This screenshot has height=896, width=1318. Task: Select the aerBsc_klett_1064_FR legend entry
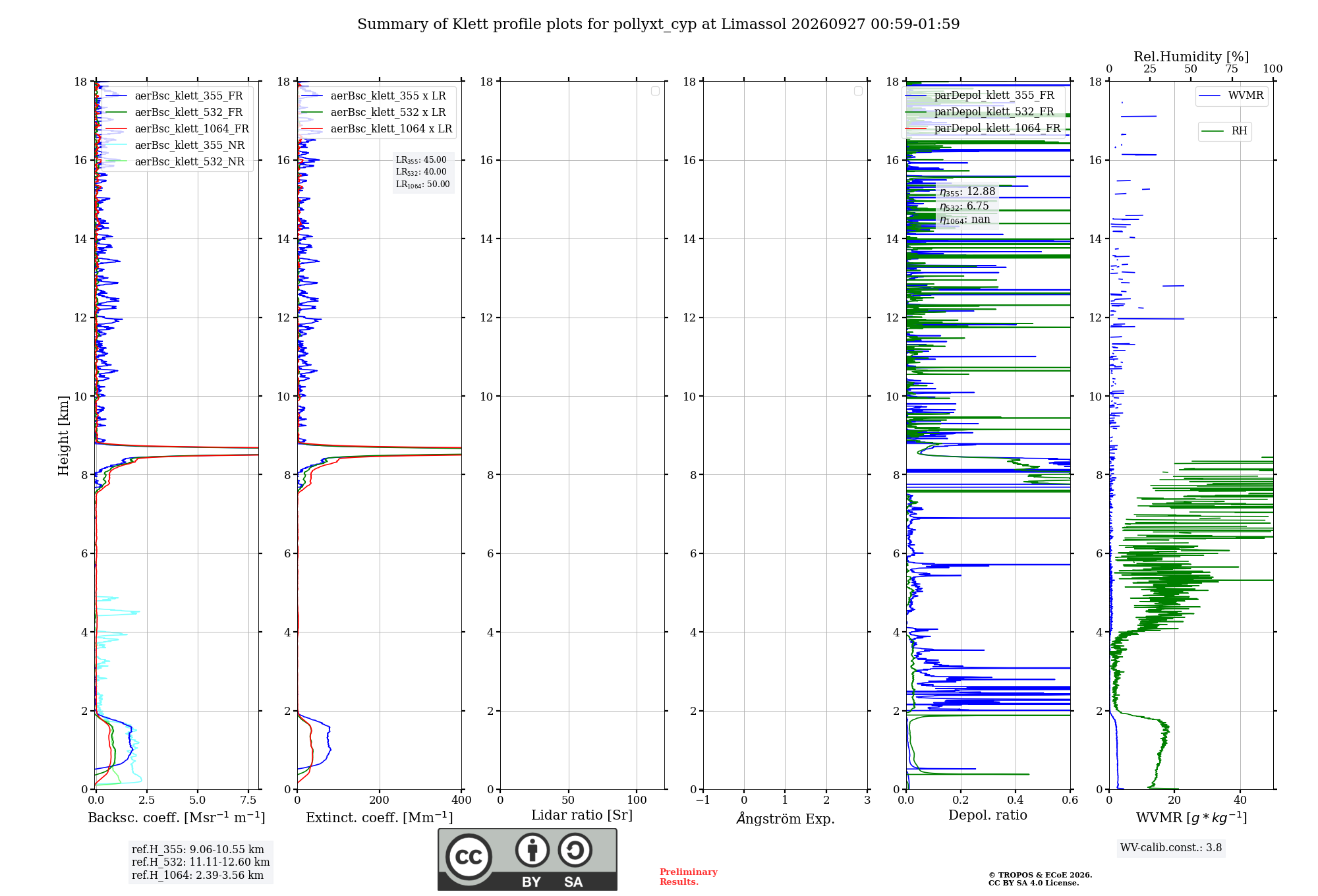pyautogui.click(x=178, y=128)
